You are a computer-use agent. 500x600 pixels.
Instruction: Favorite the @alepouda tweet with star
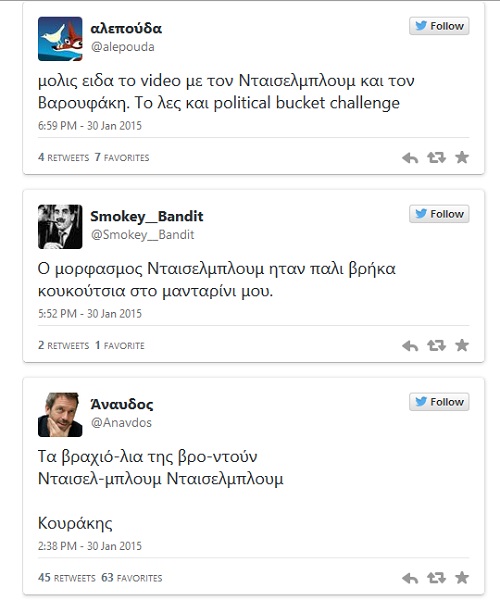(462, 157)
